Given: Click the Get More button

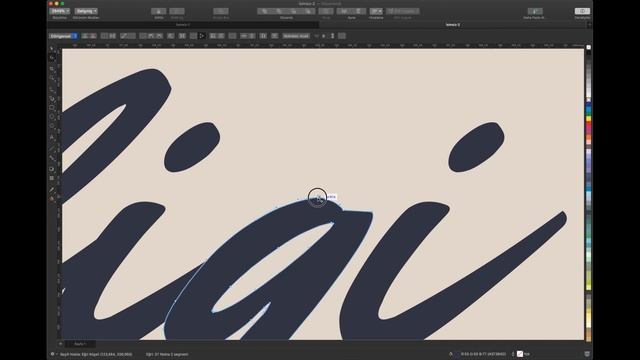Looking at the screenshot, I should [535, 11].
